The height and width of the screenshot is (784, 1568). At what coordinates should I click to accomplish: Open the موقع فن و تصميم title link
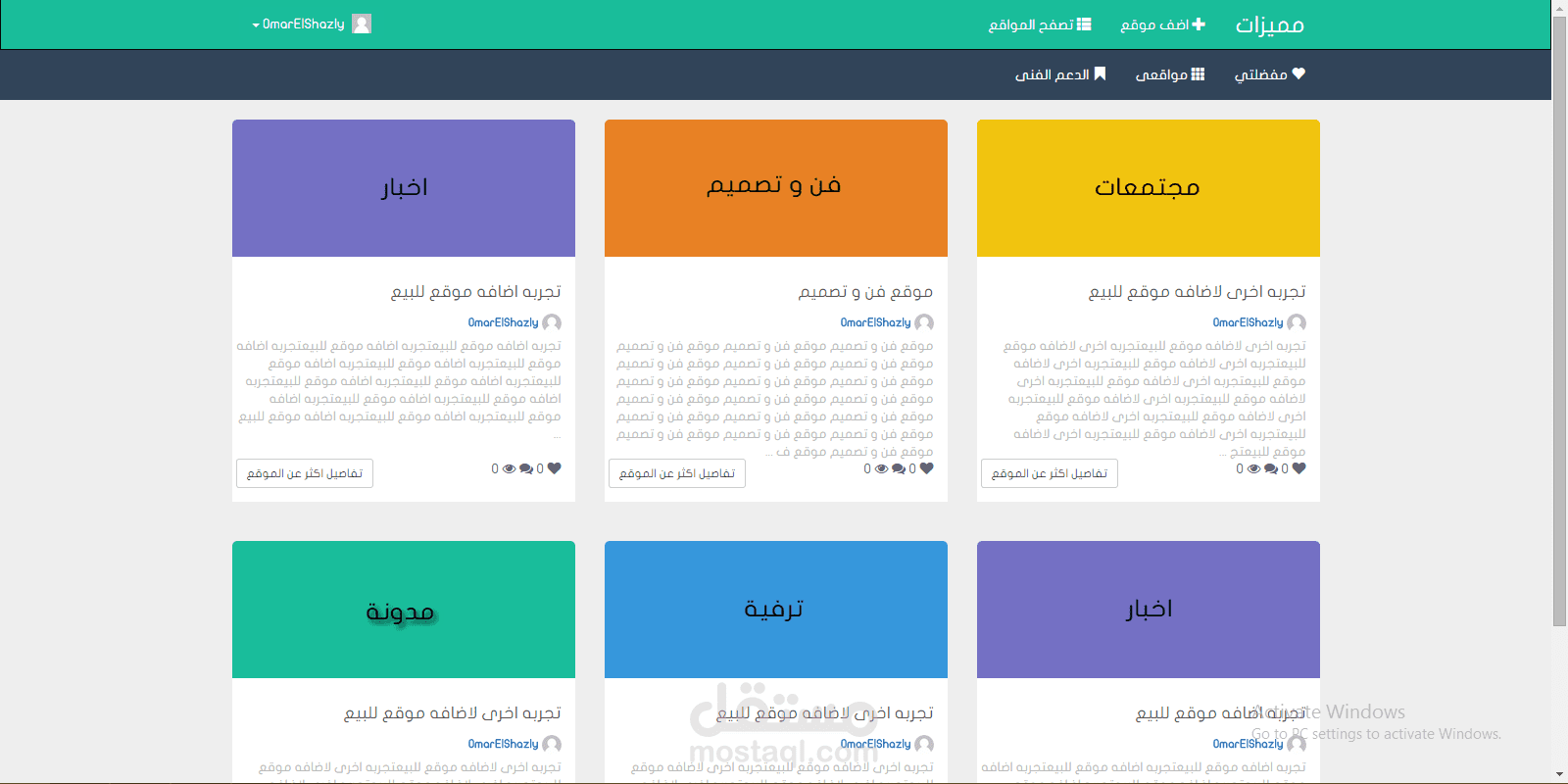pyautogui.click(x=865, y=291)
